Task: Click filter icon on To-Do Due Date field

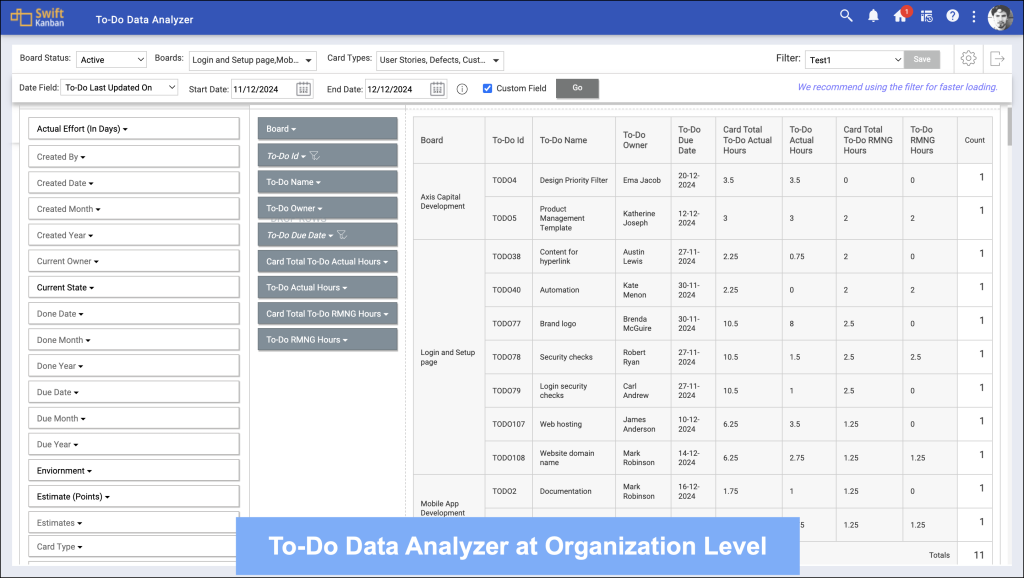Action: click(342, 234)
